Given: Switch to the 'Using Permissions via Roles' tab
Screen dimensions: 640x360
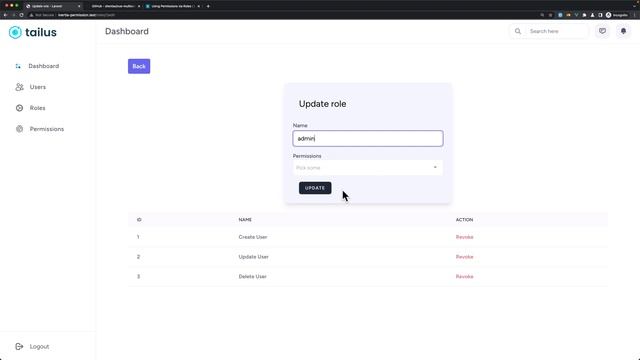Looking at the screenshot, I should coord(171,6).
